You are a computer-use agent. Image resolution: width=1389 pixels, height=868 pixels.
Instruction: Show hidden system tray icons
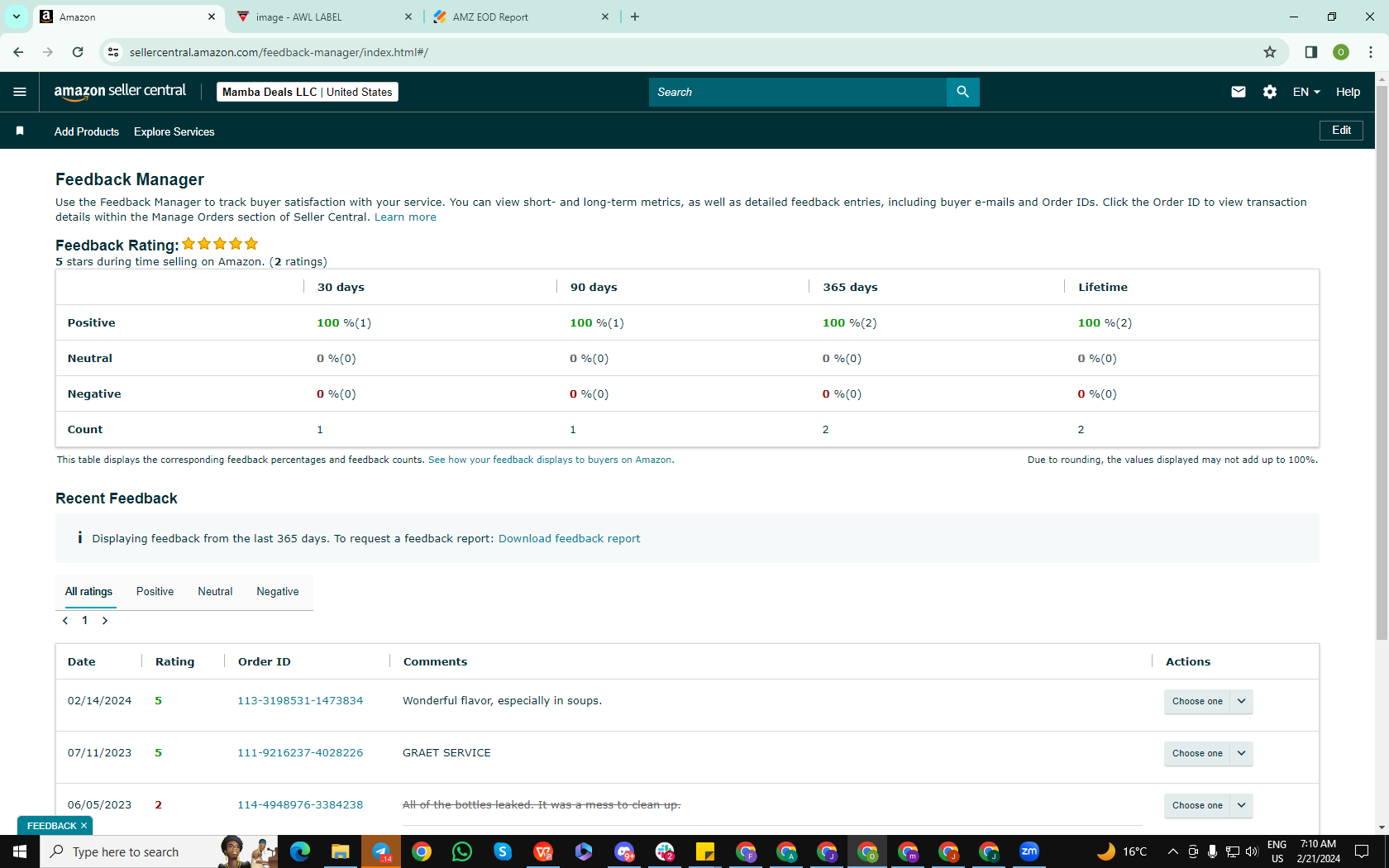[1172, 851]
